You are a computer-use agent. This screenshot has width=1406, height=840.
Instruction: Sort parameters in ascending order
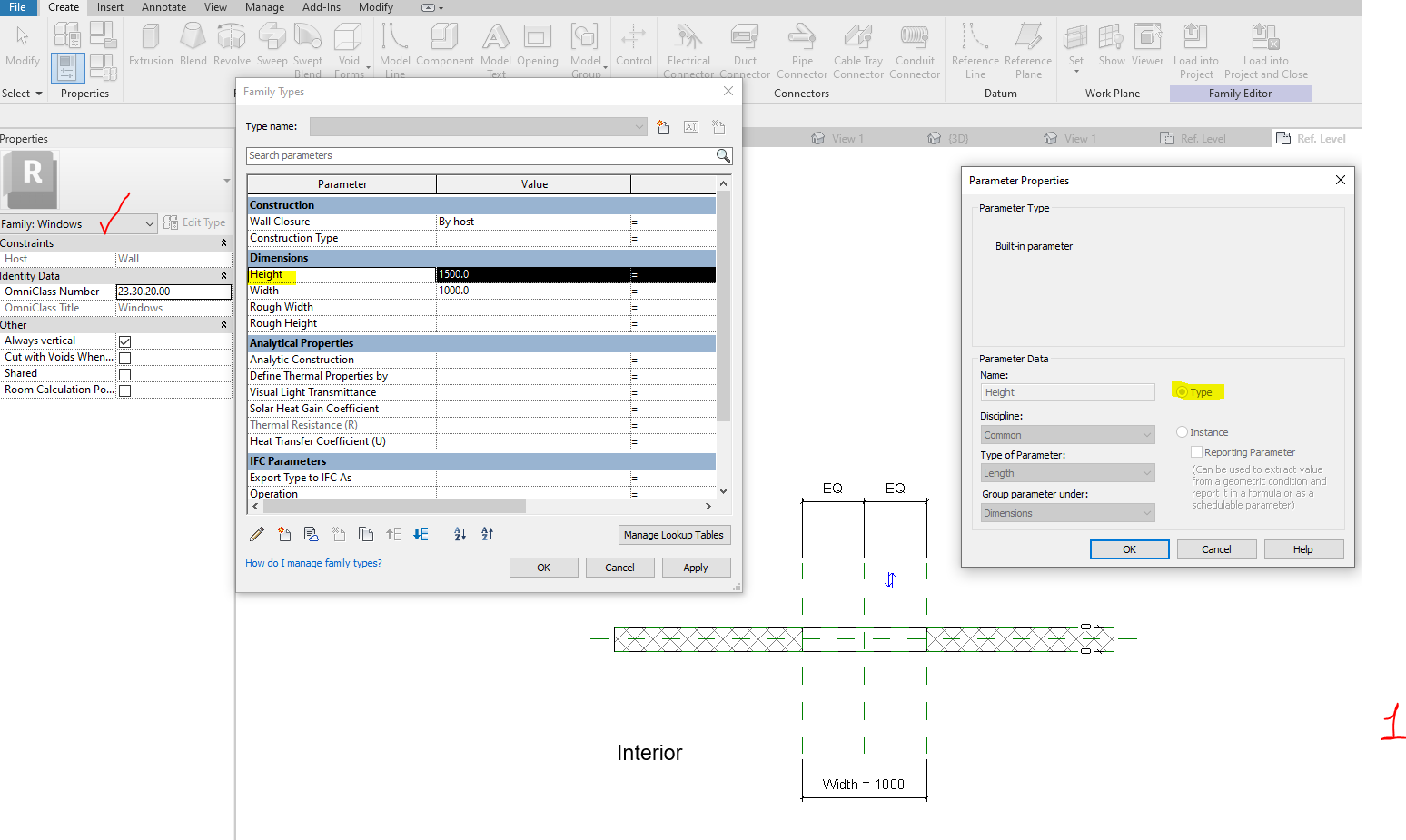tap(460, 534)
